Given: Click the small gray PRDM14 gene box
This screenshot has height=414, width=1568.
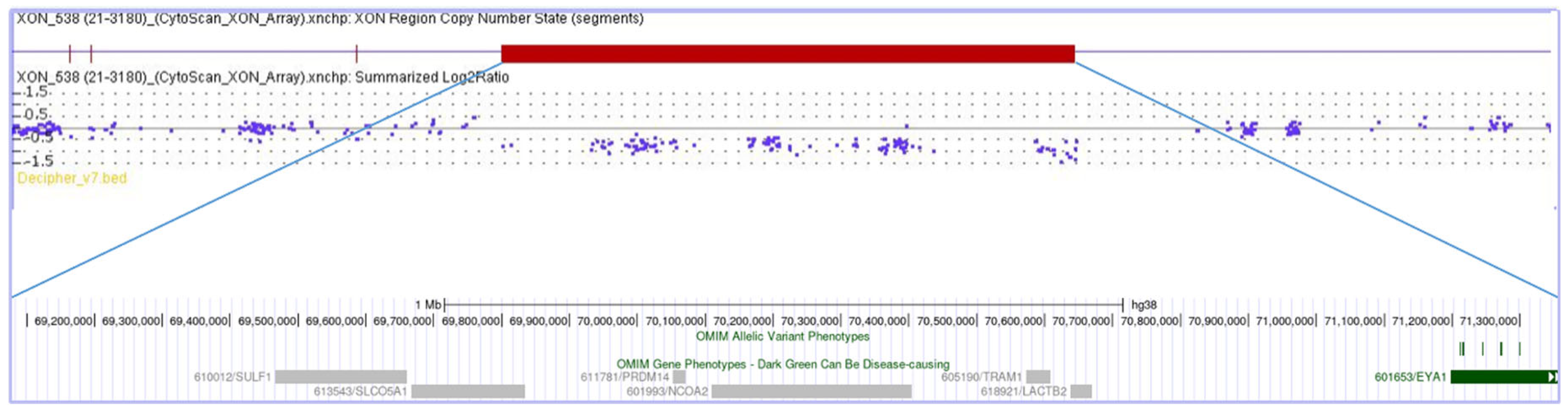Looking at the screenshot, I should pyautogui.click(x=678, y=377).
